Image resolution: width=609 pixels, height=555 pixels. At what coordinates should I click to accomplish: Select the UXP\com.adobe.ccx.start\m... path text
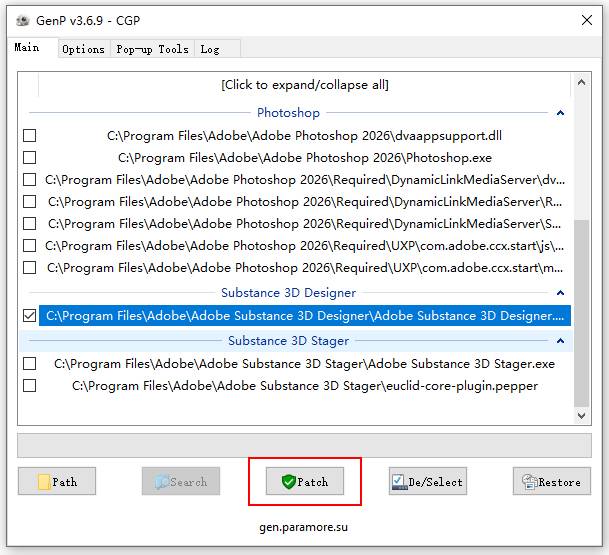[305, 268]
